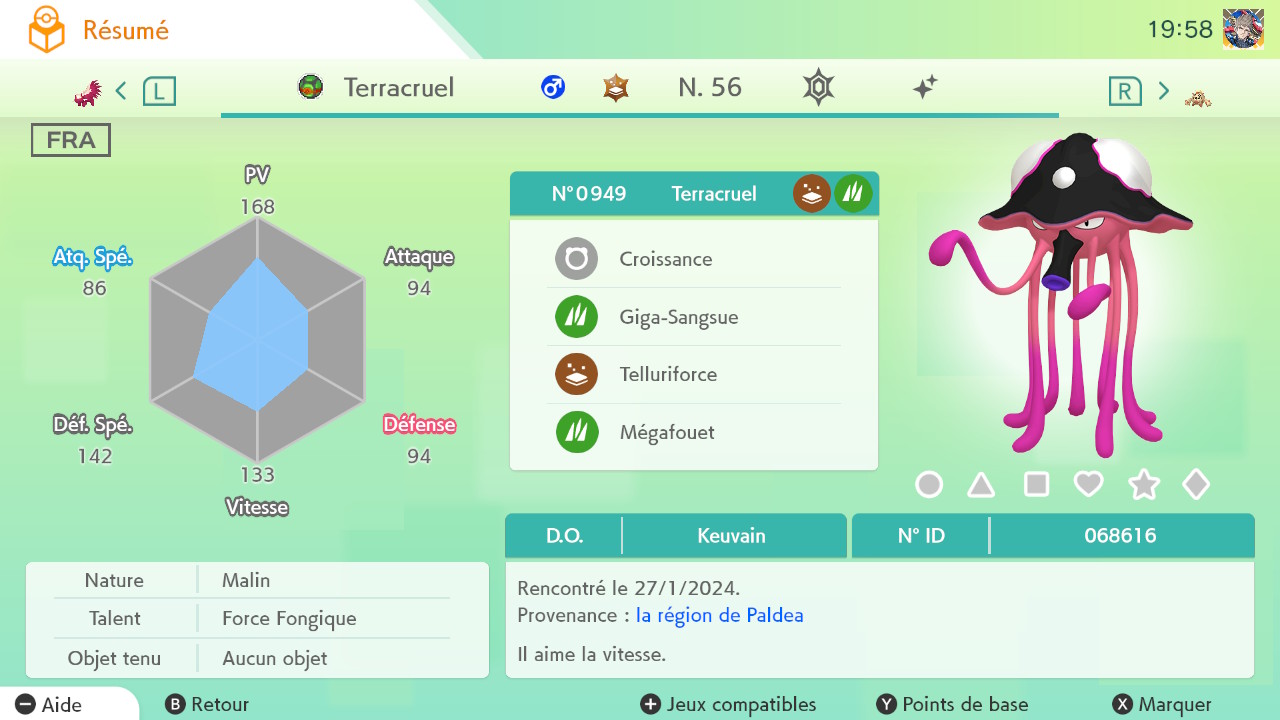Select the Ground type icon beside Telluriforce
Image resolution: width=1280 pixels, height=720 pixels.
[577, 374]
